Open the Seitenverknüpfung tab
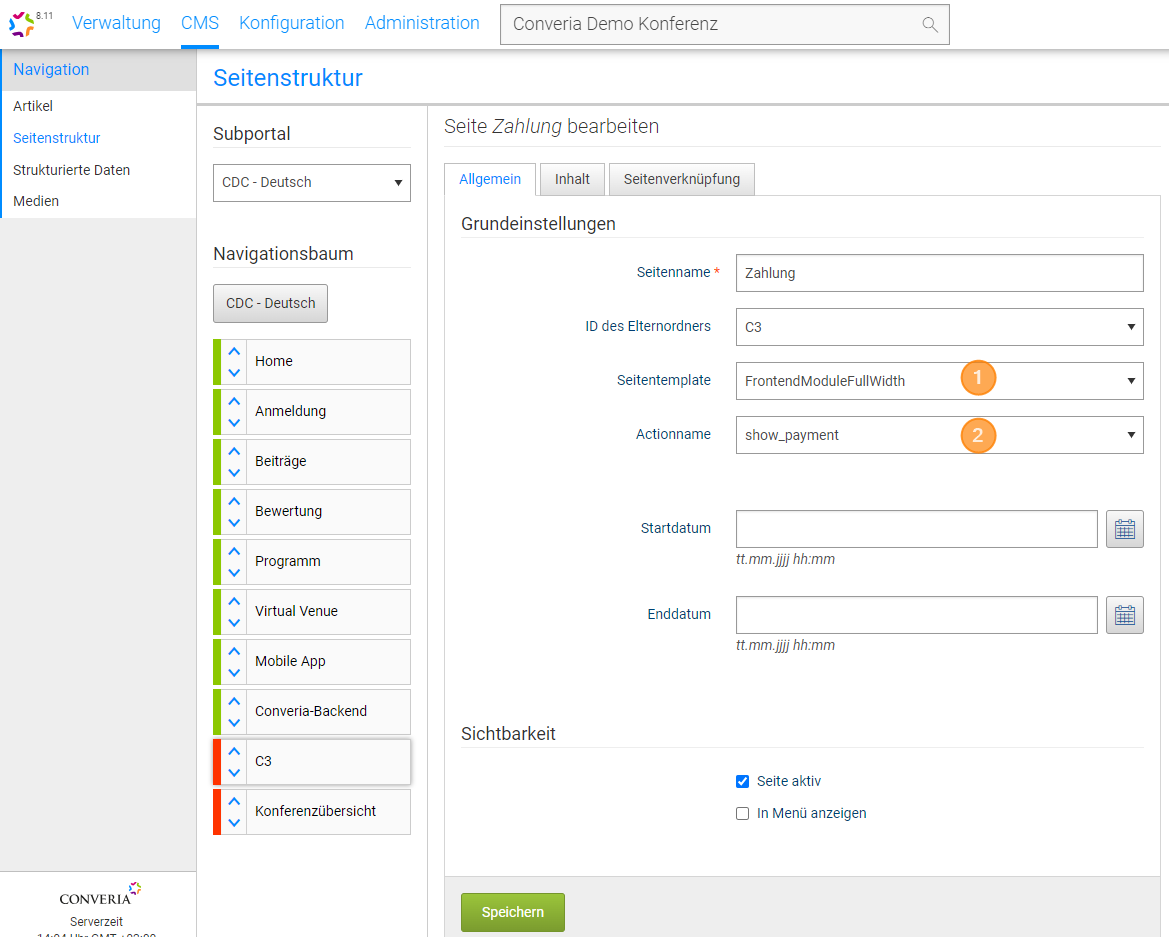The height and width of the screenshot is (937, 1169). 681,179
